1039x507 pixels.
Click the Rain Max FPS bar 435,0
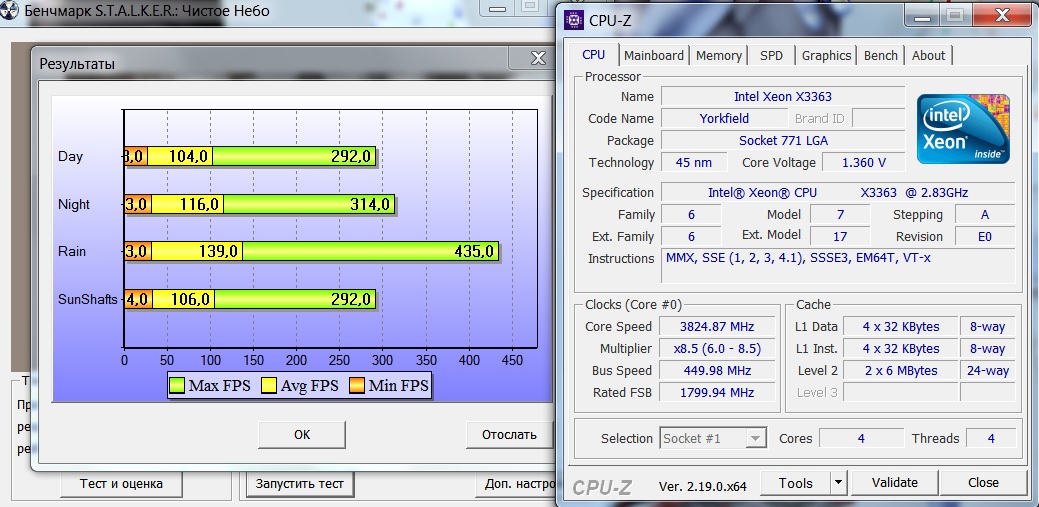[370, 251]
